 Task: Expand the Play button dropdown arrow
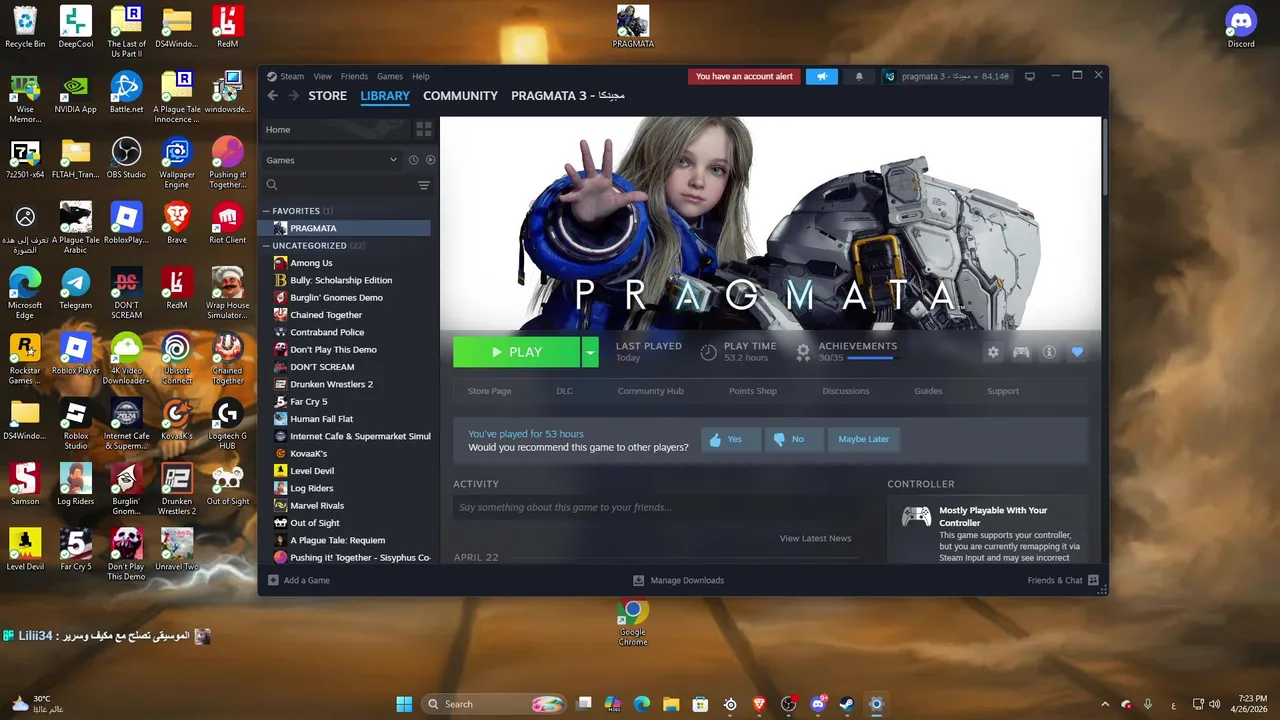(x=590, y=352)
